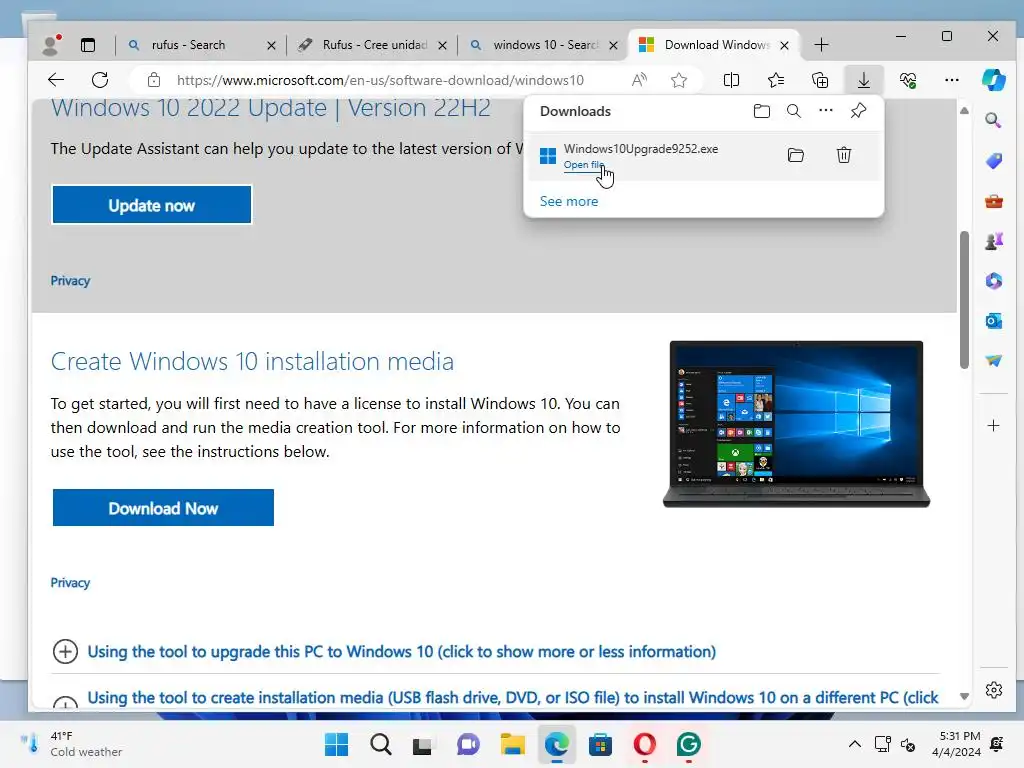Open the weather widget showing 41°F
The image size is (1024, 768).
click(x=72, y=744)
